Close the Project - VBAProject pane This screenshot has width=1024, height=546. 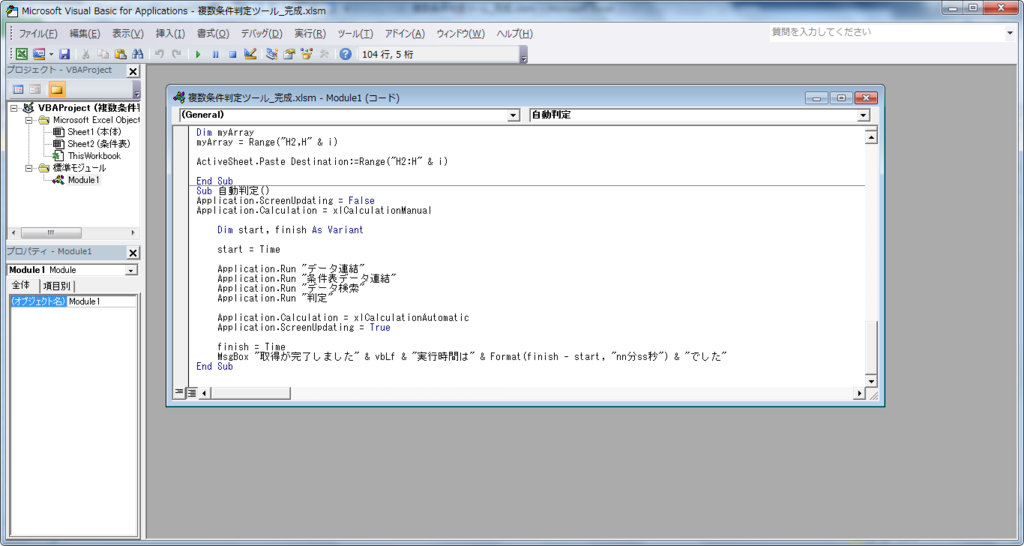(133, 71)
